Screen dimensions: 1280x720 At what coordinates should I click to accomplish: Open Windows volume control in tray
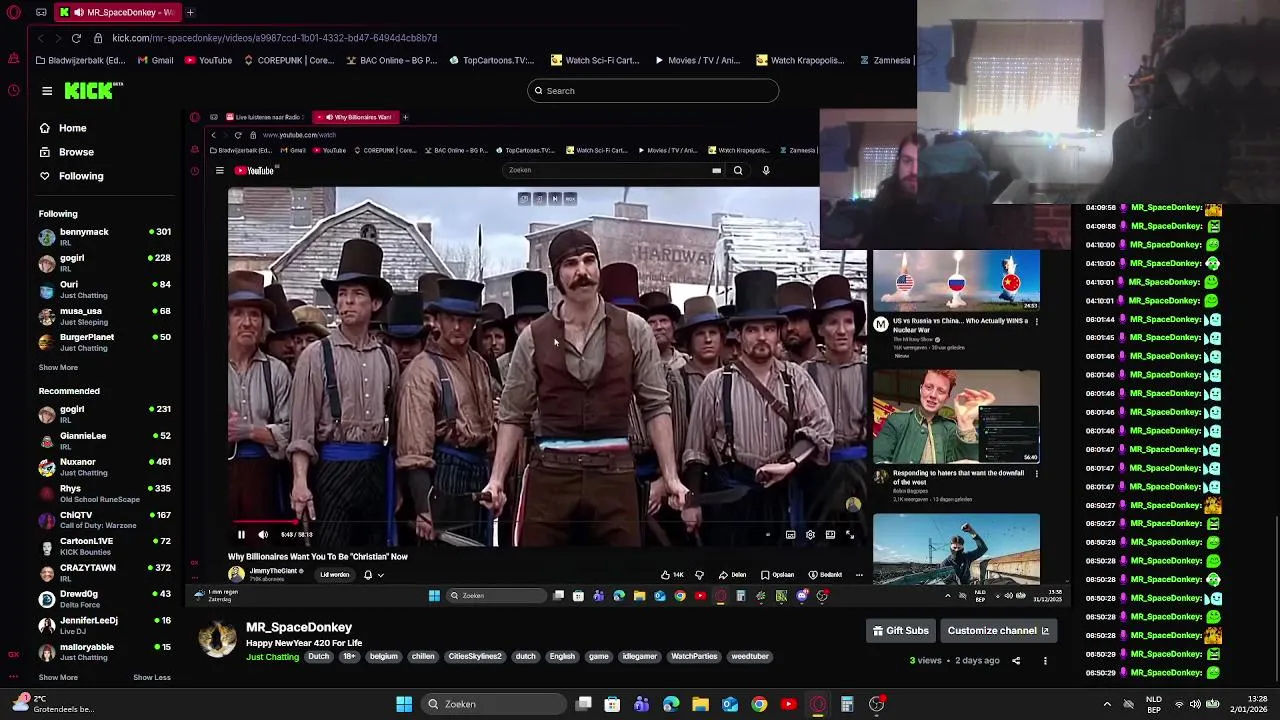tap(1195, 704)
